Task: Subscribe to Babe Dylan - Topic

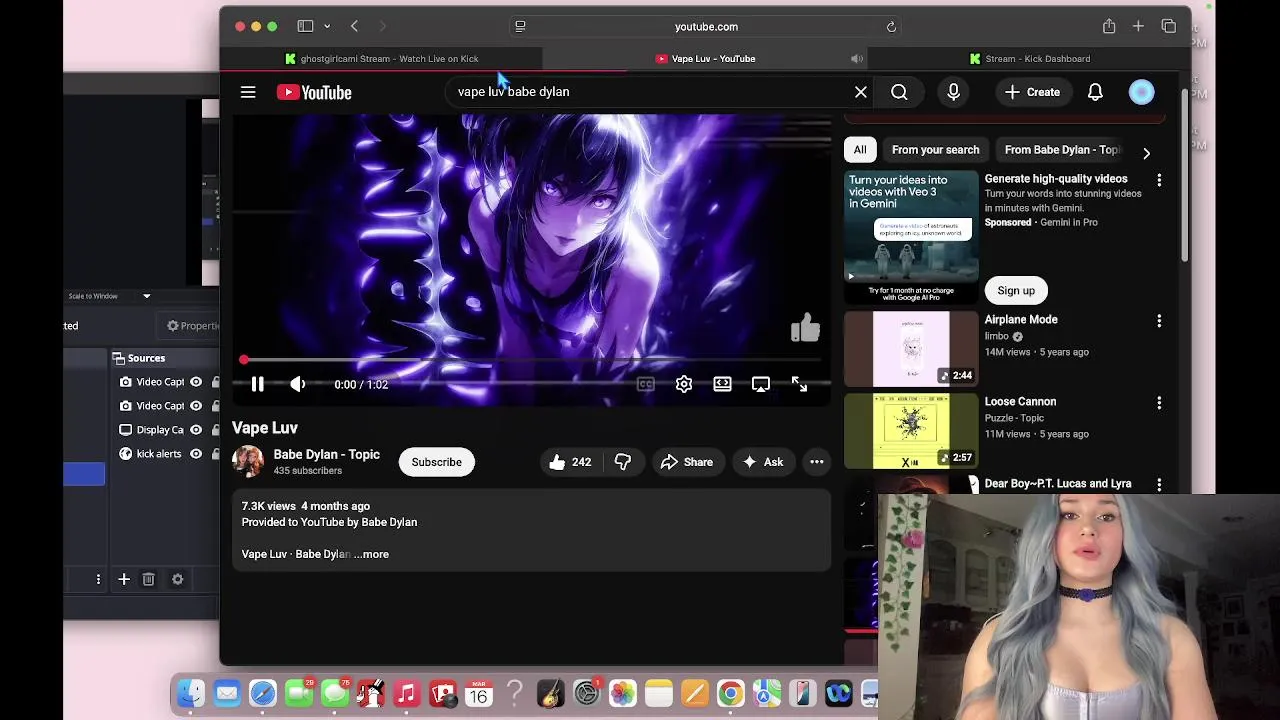Action: (437, 462)
